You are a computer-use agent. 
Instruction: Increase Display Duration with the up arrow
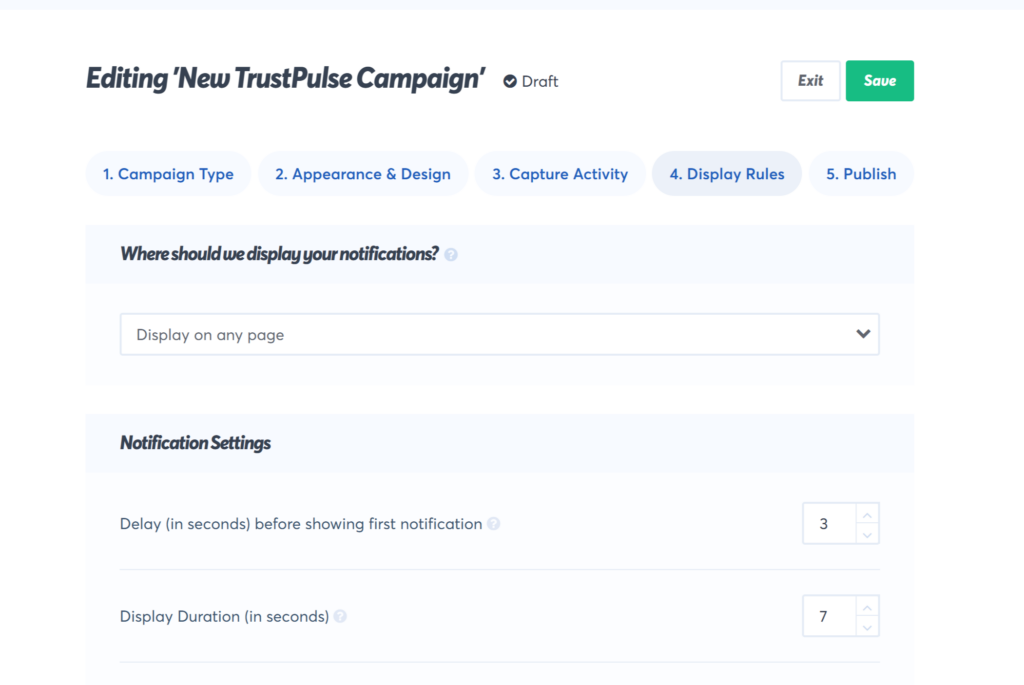pos(867,607)
